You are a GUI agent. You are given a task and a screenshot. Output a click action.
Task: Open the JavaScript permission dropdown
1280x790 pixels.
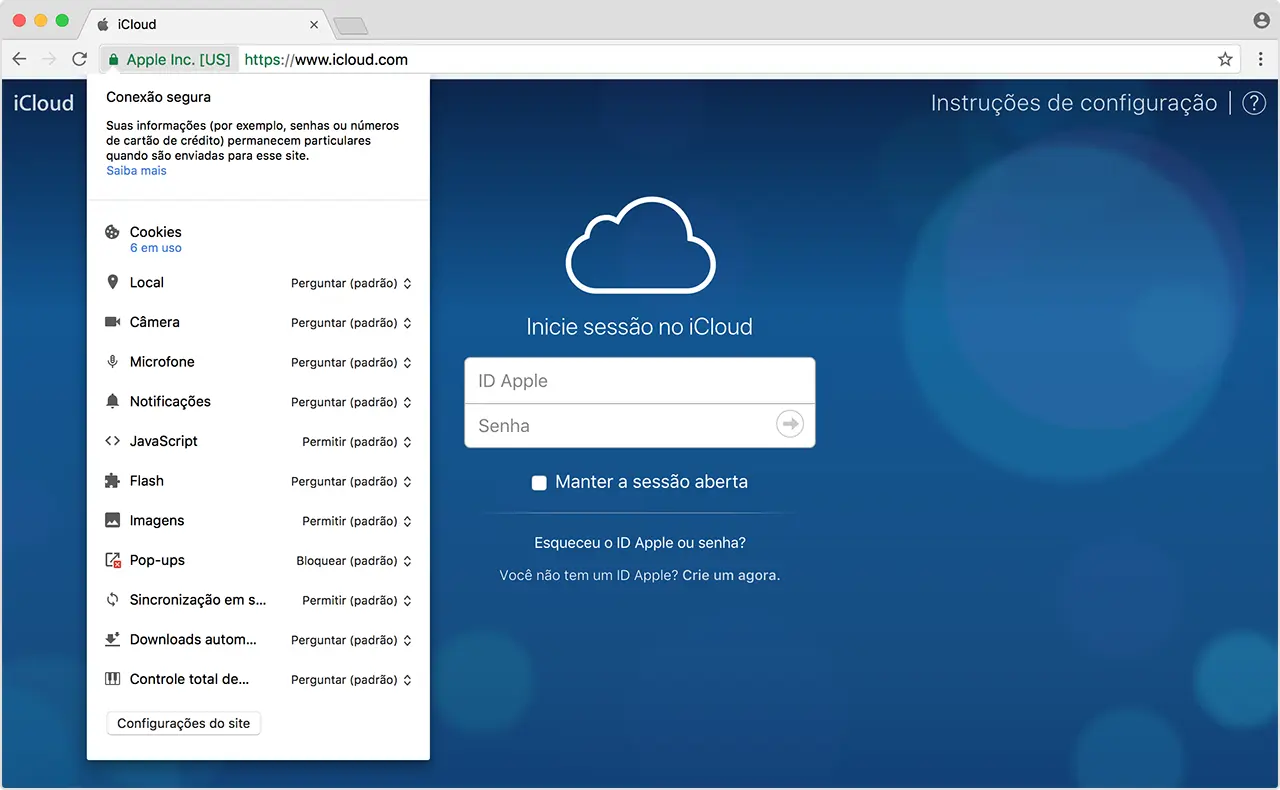point(357,442)
